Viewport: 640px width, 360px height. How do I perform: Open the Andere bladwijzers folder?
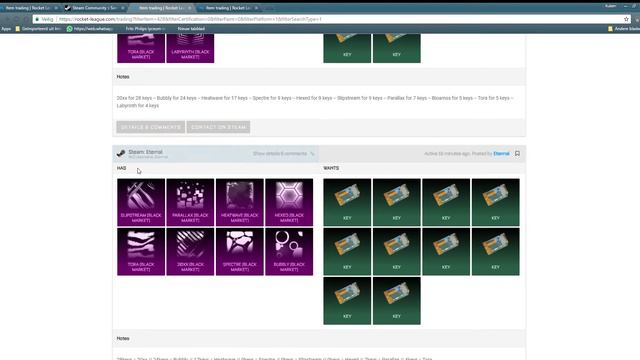coord(624,29)
